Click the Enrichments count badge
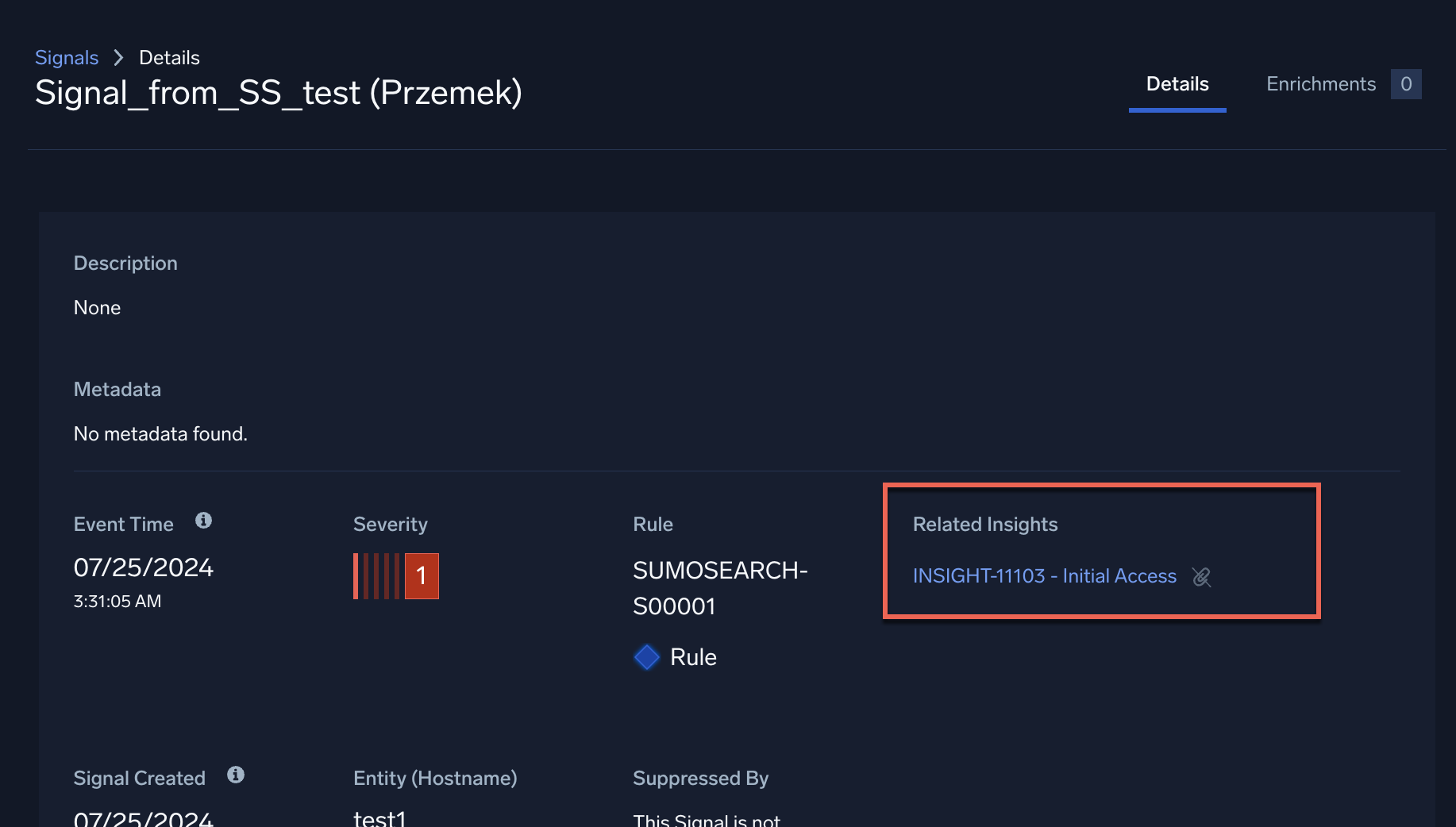This screenshot has height=827, width=1456. (1405, 84)
